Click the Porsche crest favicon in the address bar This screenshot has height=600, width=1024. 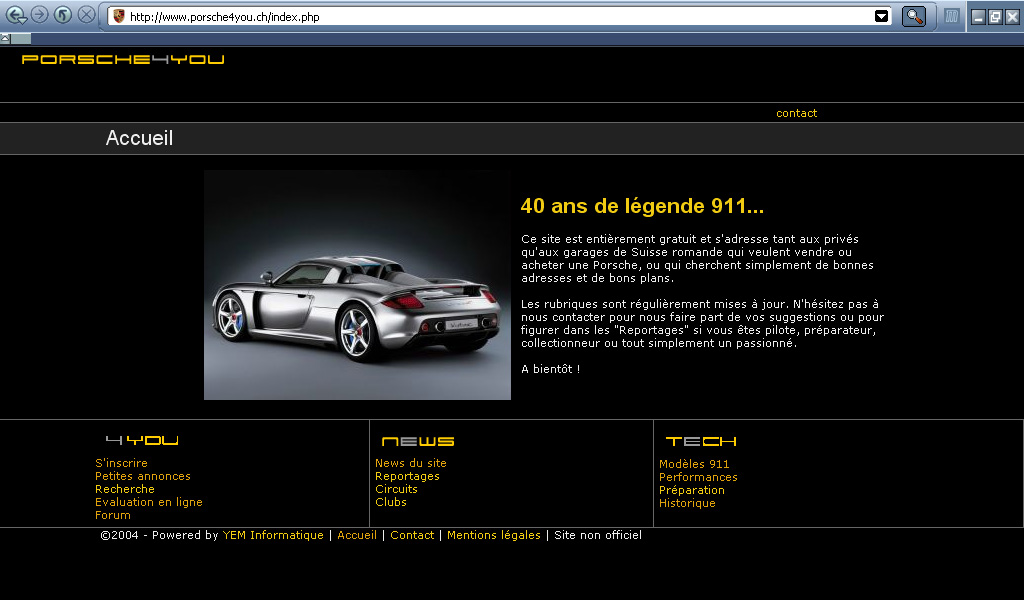pyautogui.click(x=119, y=16)
